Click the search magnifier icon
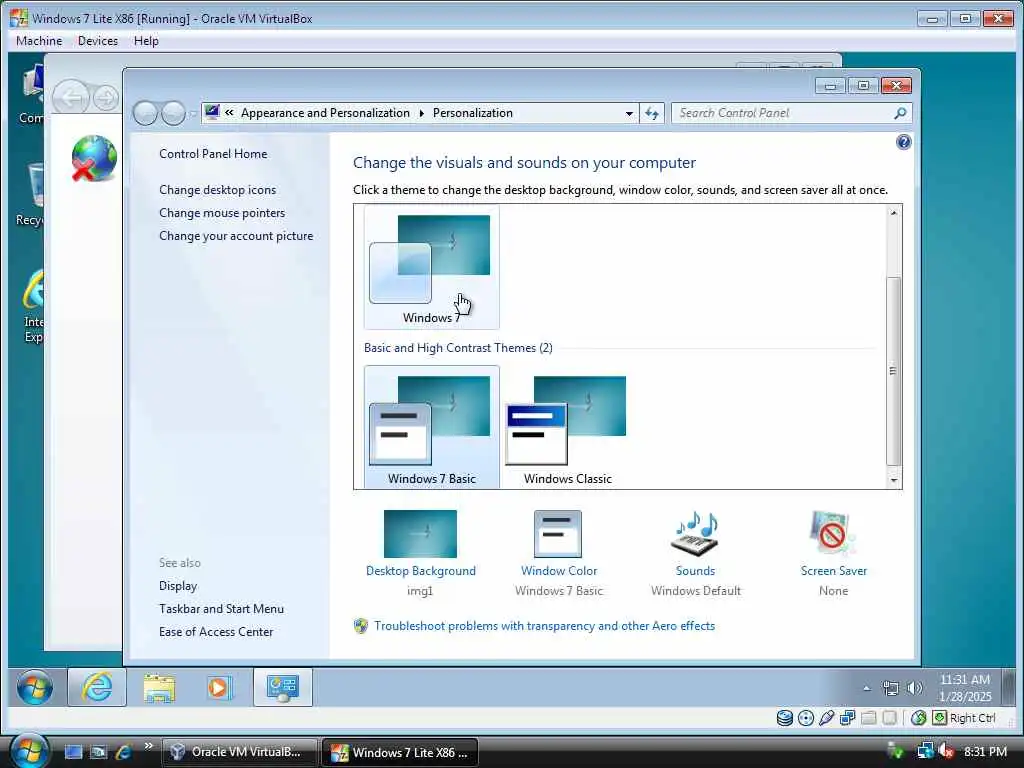This screenshot has width=1024, height=768. [x=900, y=113]
